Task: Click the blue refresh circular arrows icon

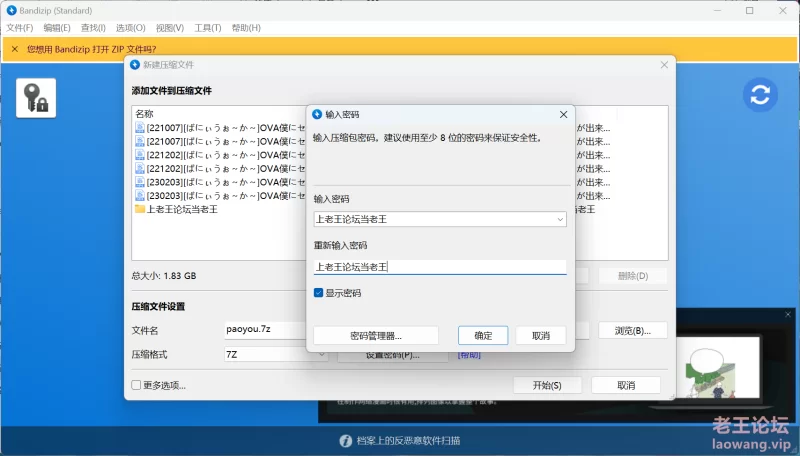Action: (x=760, y=95)
